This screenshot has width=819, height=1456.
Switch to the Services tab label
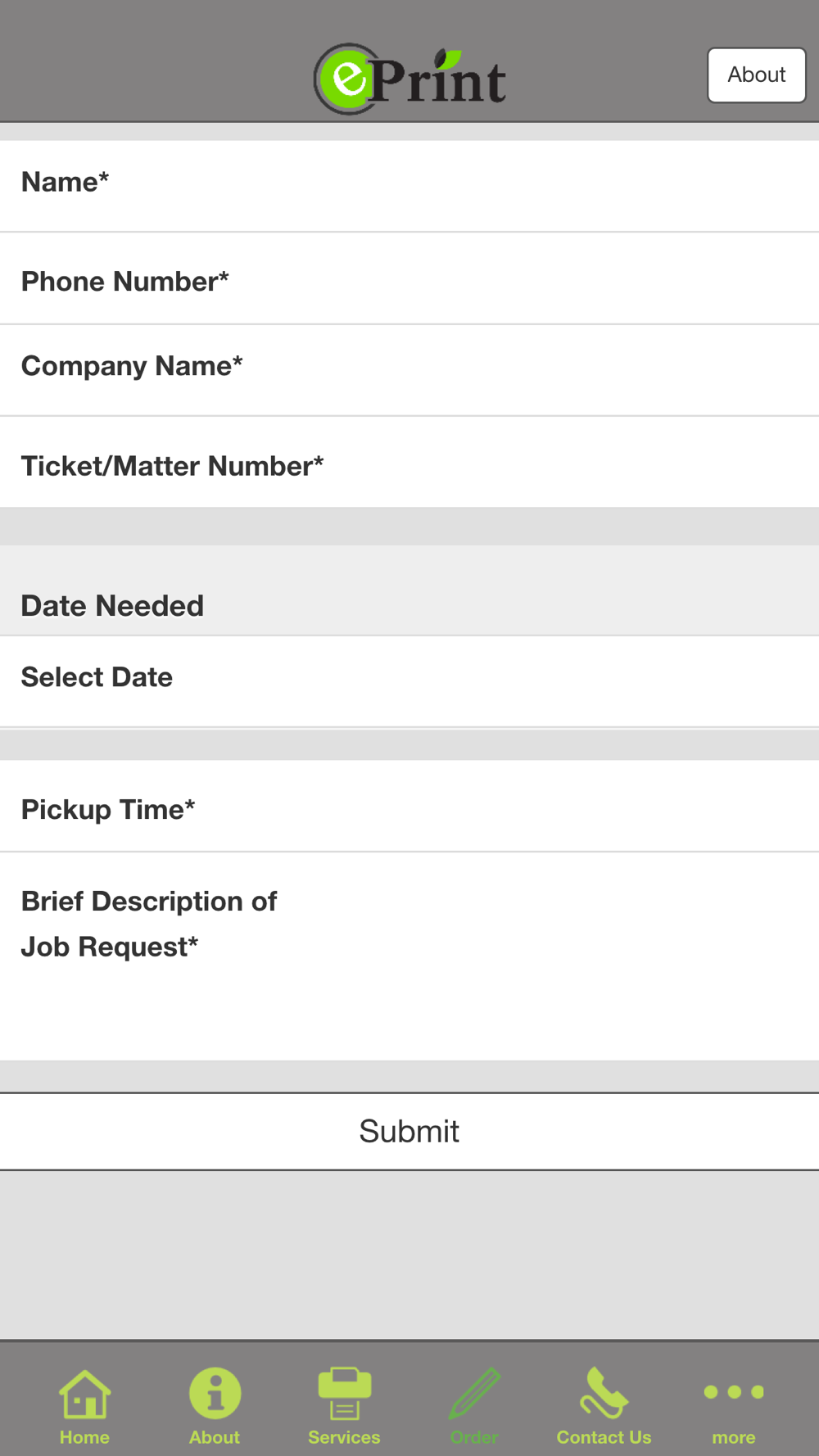(344, 1437)
